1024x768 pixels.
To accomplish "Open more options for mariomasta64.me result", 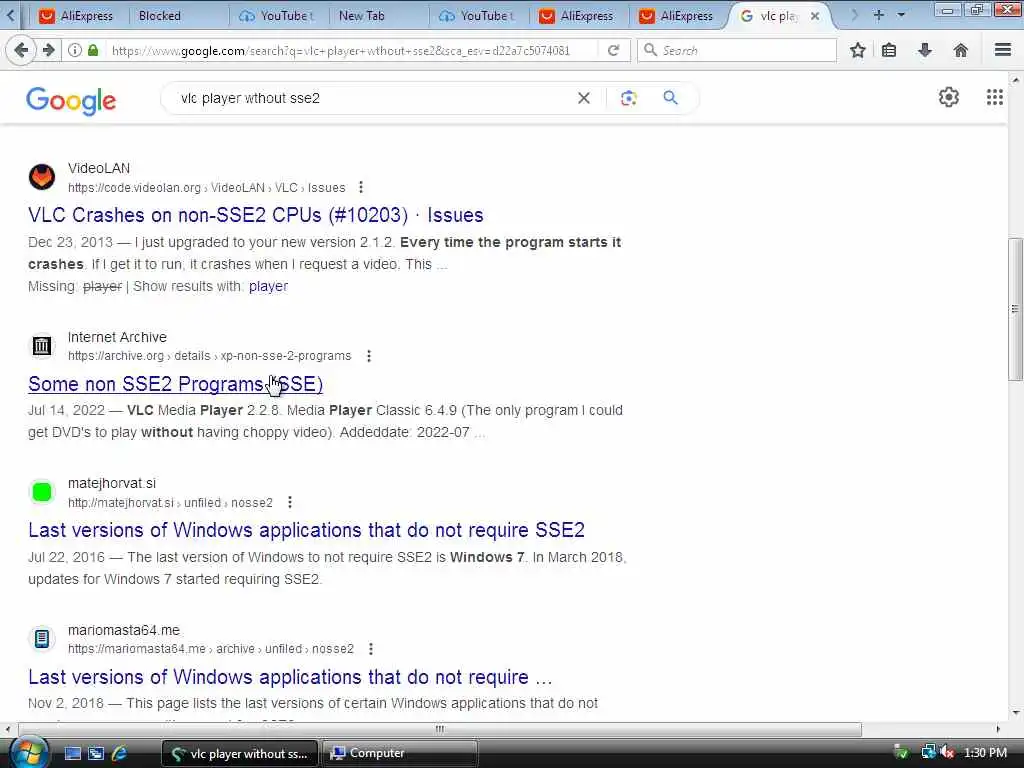I will pyautogui.click(x=371, y=649).
